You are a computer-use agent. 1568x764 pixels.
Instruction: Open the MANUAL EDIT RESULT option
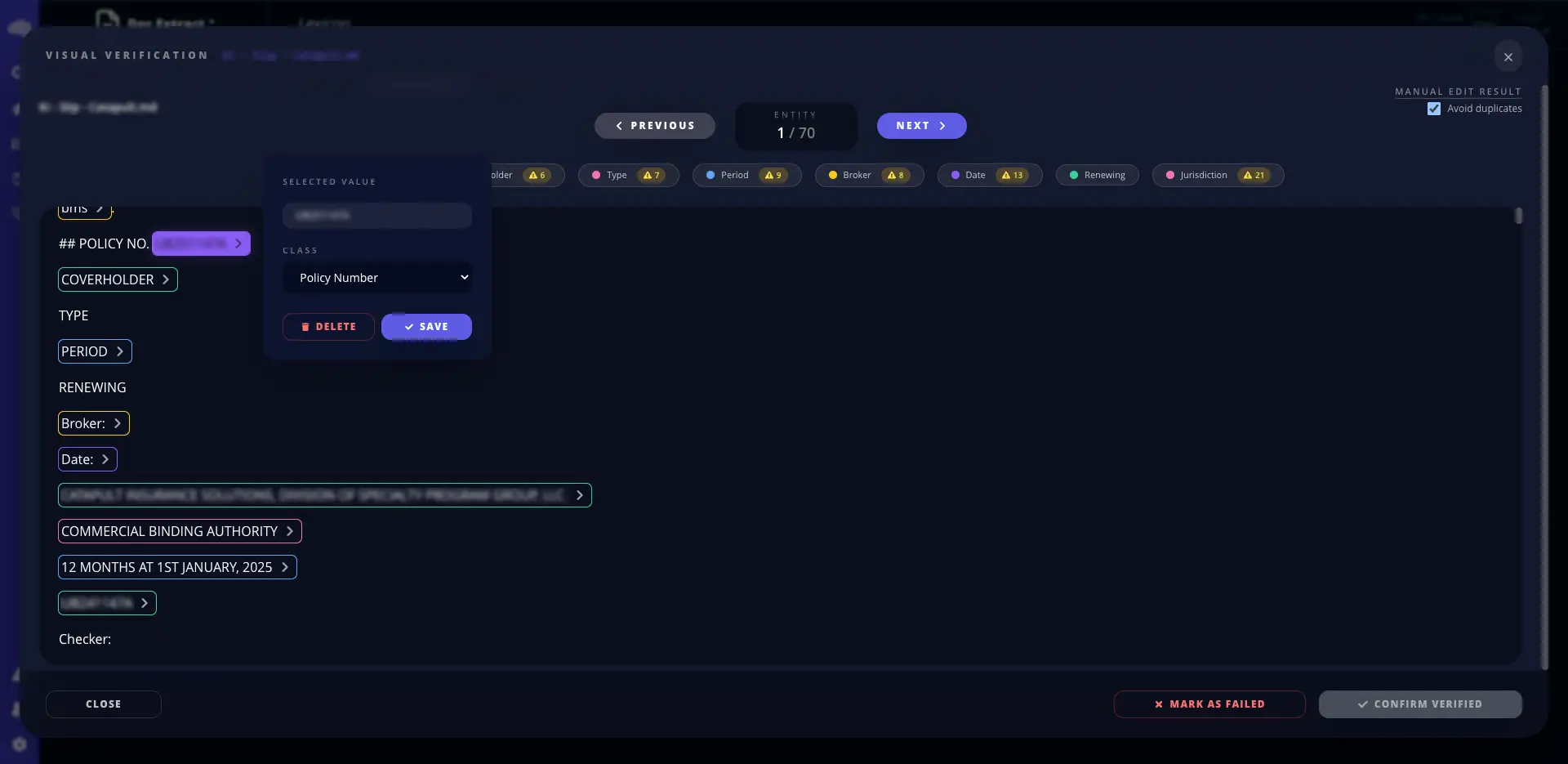tap(1459, 91)
